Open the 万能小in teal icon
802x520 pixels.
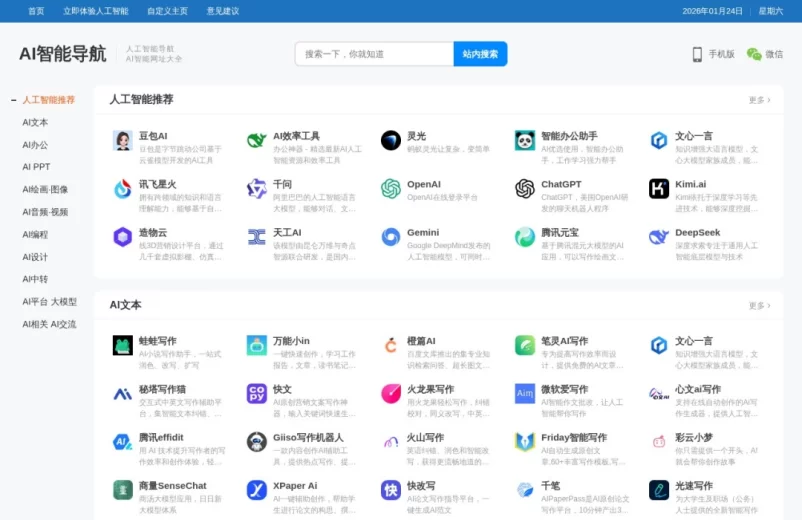click(x=257, y=345)
